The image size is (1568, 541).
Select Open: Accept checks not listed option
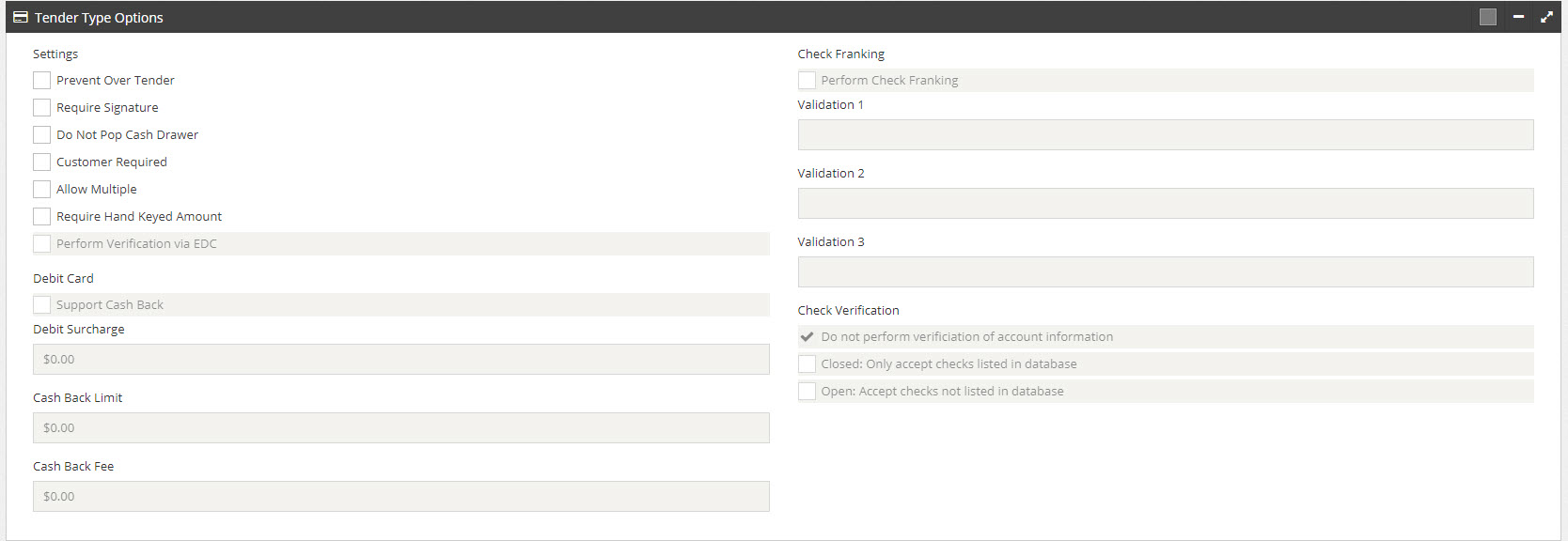coord(807,392)
